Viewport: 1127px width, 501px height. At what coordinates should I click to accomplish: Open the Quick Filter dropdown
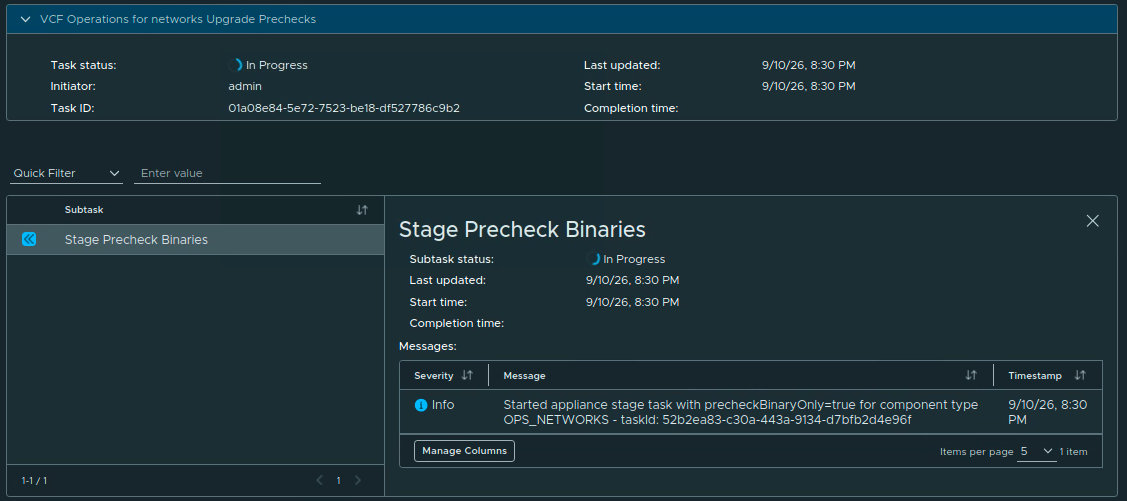[66, 173]
